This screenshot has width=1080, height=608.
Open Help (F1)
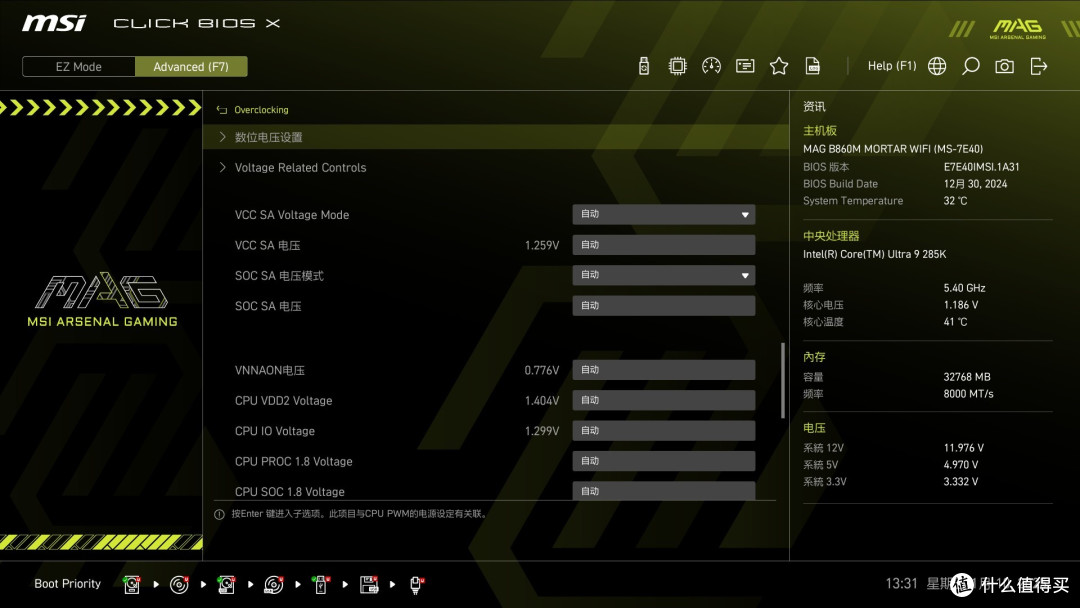point(892,66)
